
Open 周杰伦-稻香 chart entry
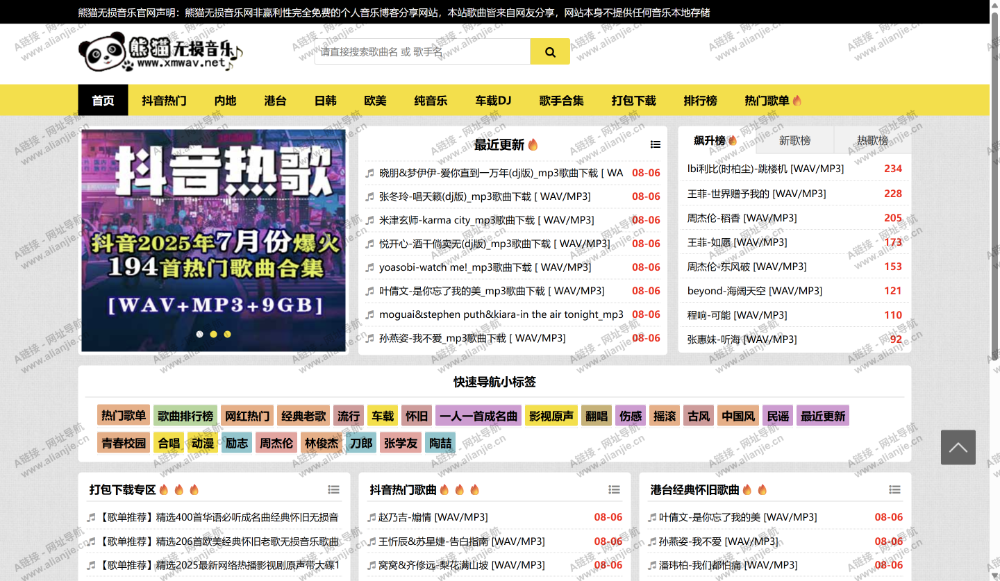coord(742,218)
